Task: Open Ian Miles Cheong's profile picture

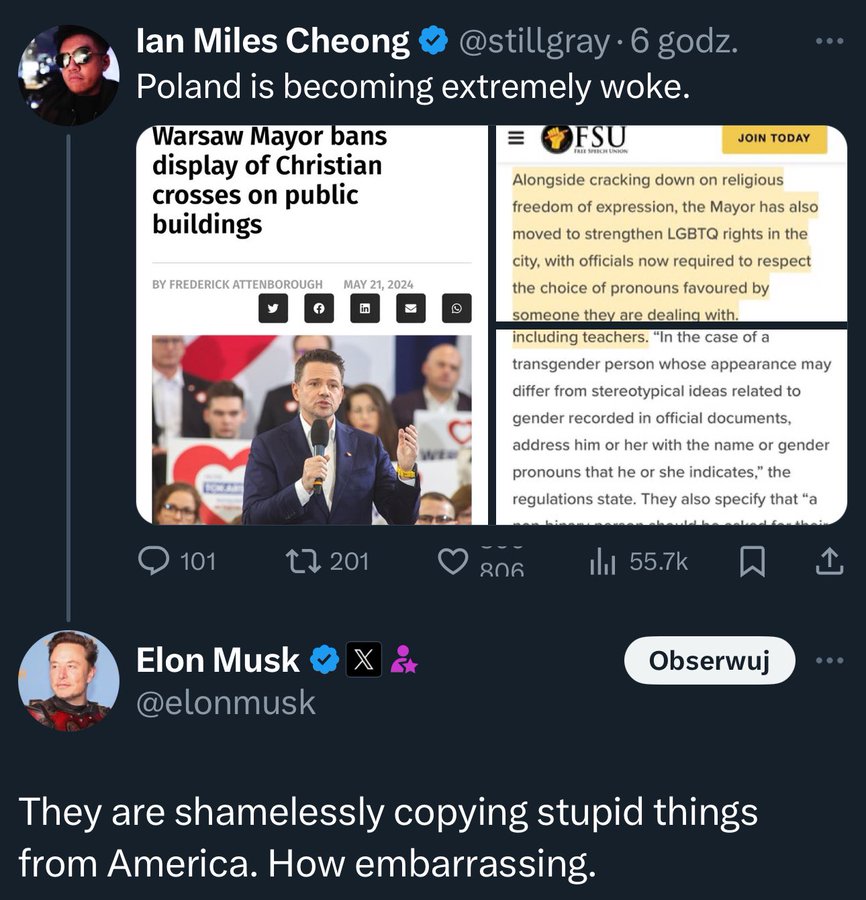Action: [69, 75]
